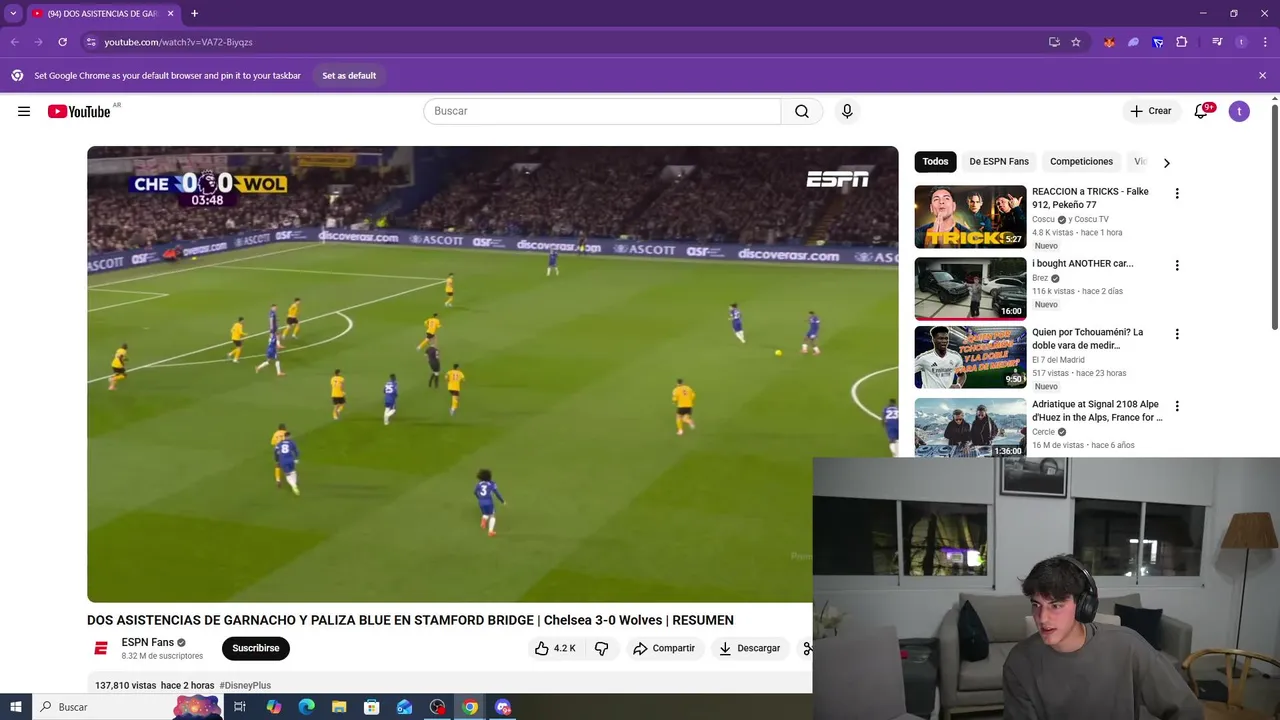The height and width of the screenshot is (720, 1280).
Task: Switch to the DOS ASISTENCIAS browser tab
Action: coord(103,14)
